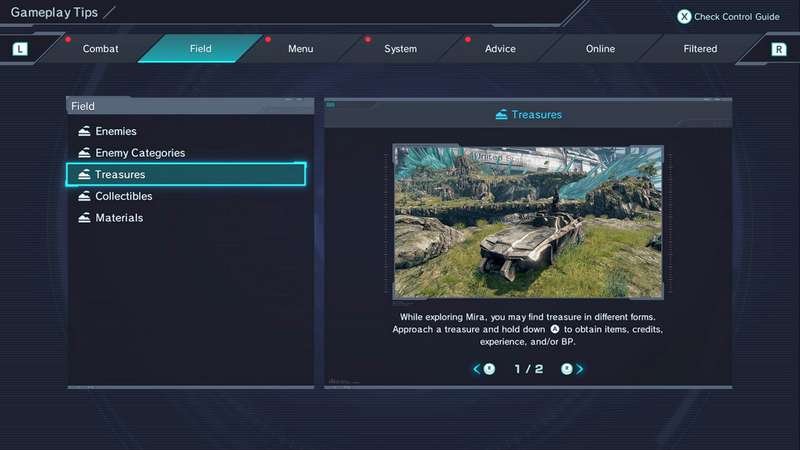This screenshot has height=450, width=800.
Task: Select Enemy Categories in the Field list
Action: tap(140, 153)
